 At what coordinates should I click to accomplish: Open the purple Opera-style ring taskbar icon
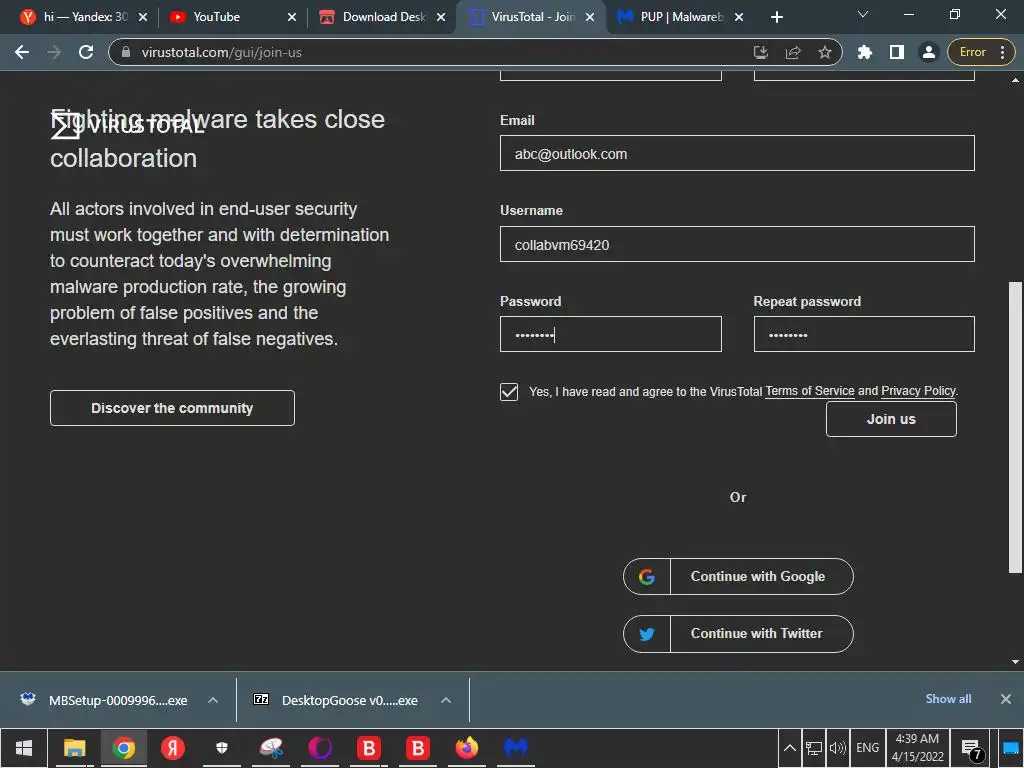click(320, 748)
